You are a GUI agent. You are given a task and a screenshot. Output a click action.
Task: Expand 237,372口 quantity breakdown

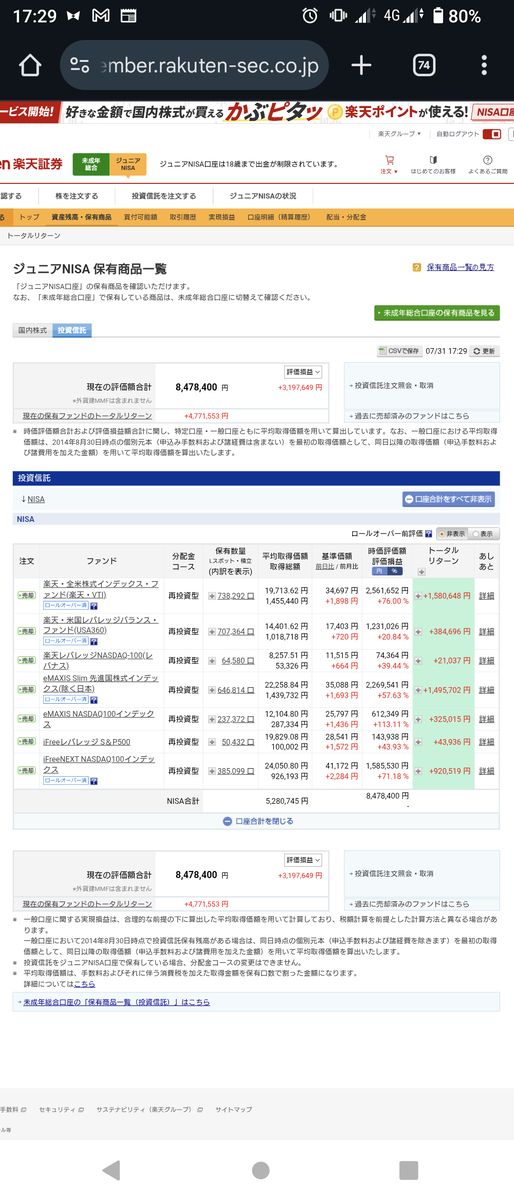(x=210, y=719)
